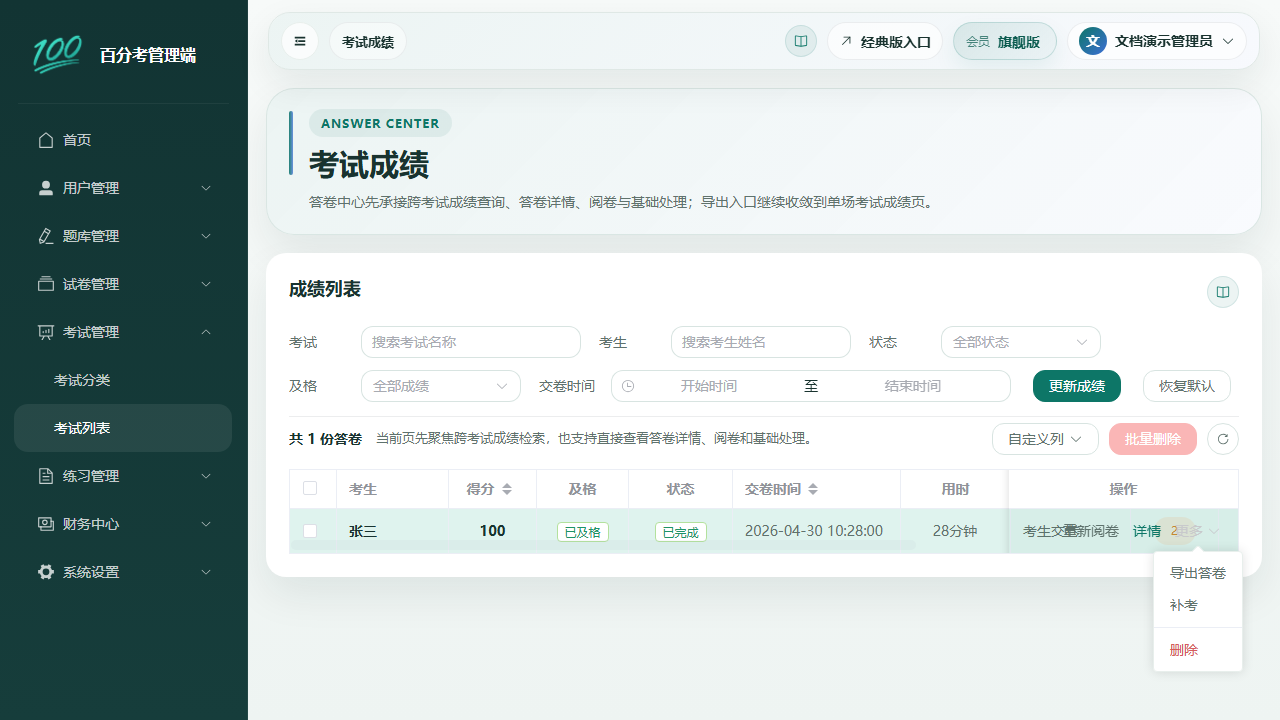Click the 题库管理 pencil icon
The width and height of the screenshot is (1280, 720).
click(x=46, y=236)
